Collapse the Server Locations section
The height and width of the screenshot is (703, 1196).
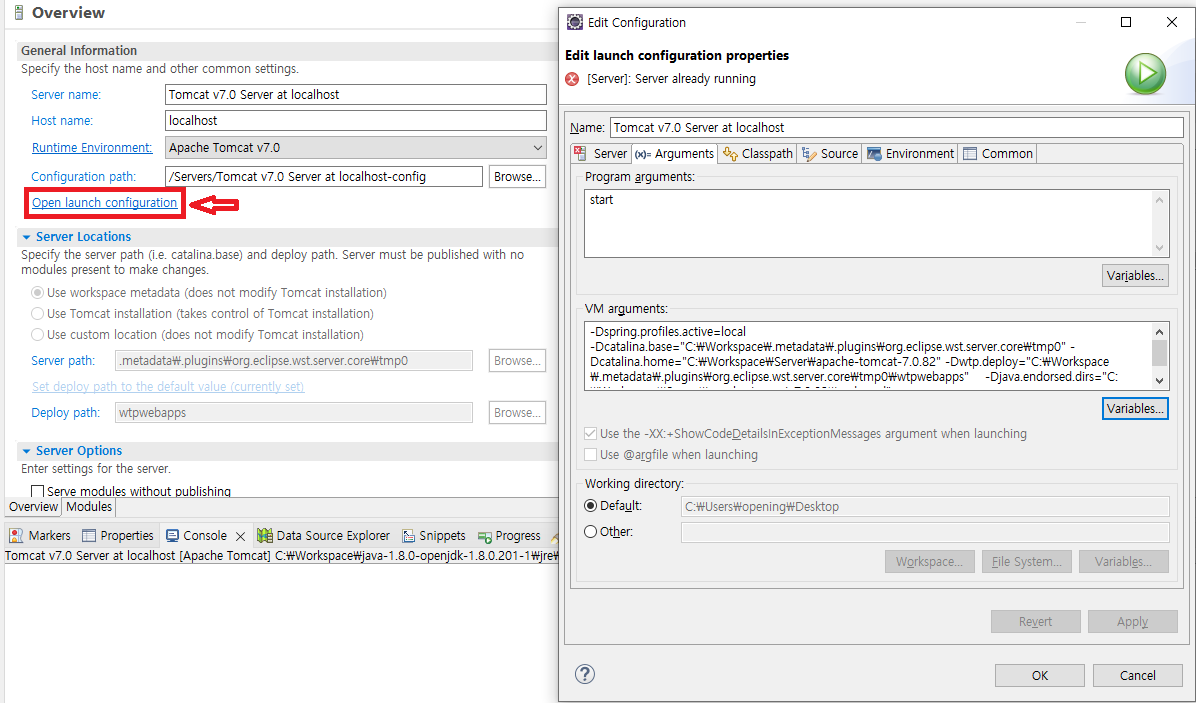click(x=24, y=236)
